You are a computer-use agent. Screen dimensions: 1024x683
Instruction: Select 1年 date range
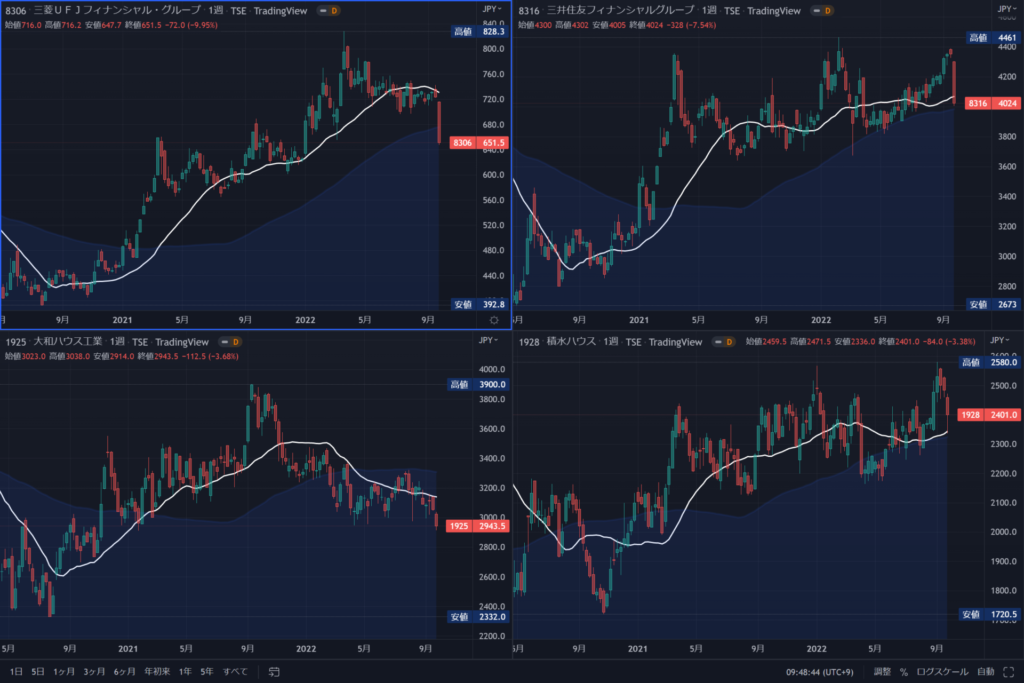(185, 671)
